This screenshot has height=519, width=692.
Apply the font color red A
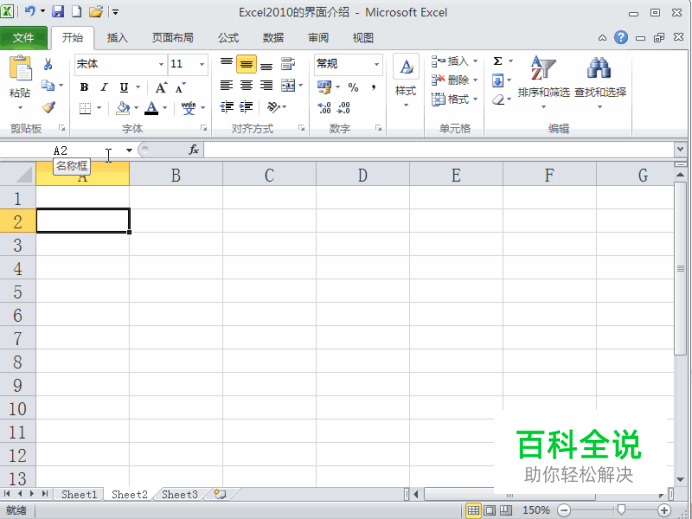pyautogui.click(x=151, y=108)
